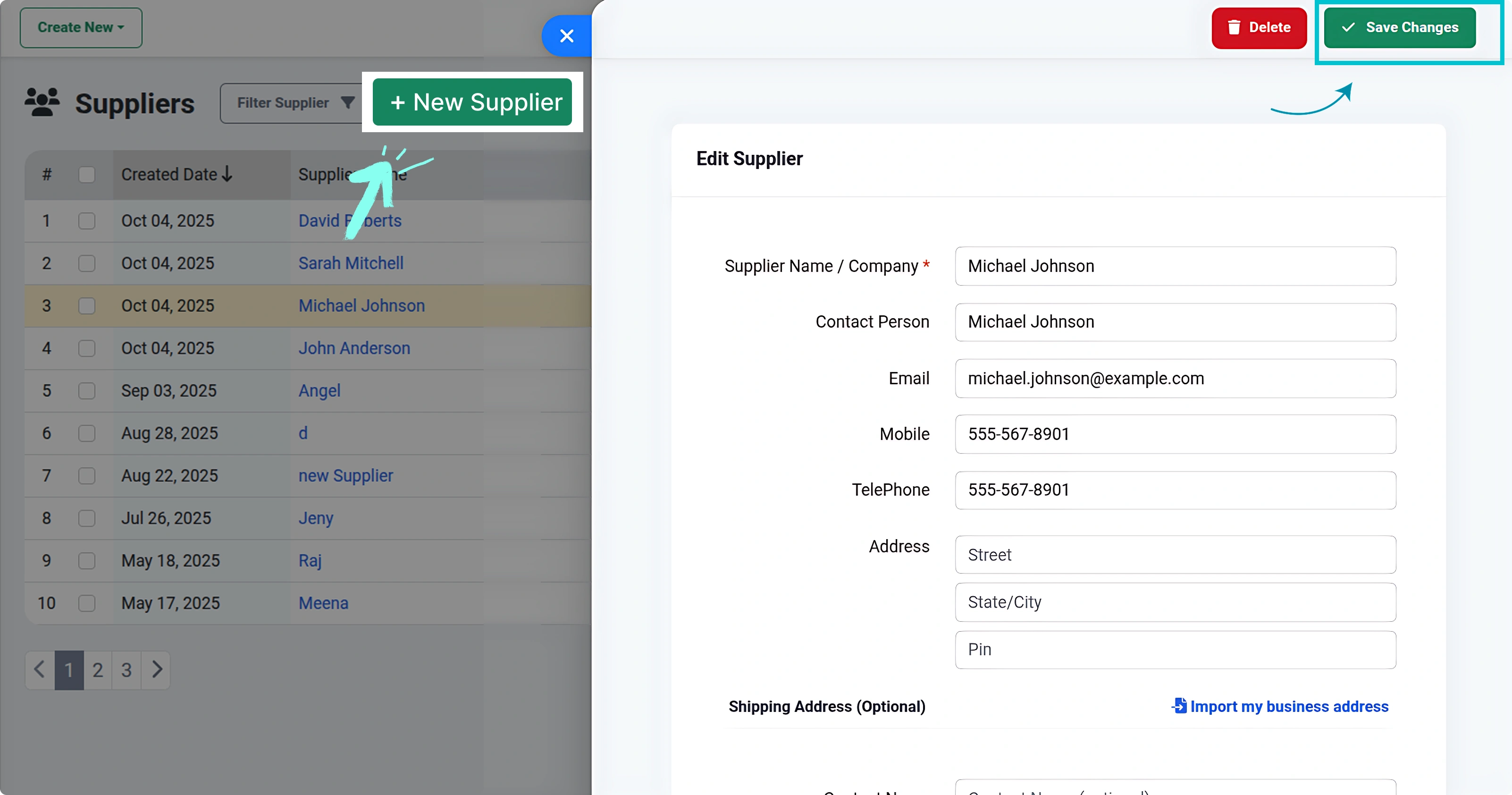The image size is (1512, 795).
Task: Open the John Anderson supplier record
Action: (x=354, y=347)
